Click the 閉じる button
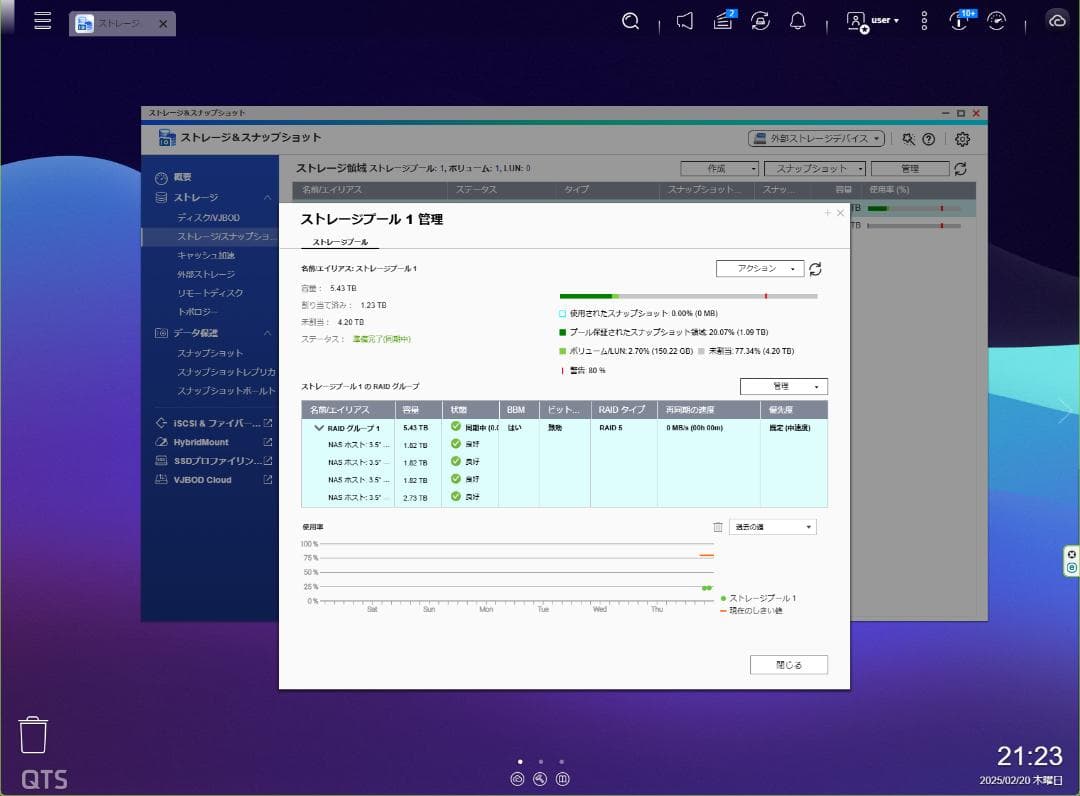Viewport: 1080px width, 796px height. point(788,664)
